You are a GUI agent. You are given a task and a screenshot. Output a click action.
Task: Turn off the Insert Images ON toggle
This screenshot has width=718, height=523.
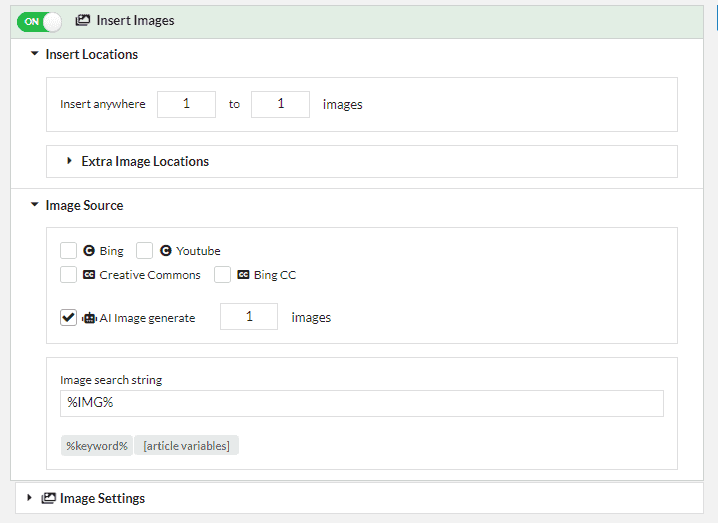[39, 22]
